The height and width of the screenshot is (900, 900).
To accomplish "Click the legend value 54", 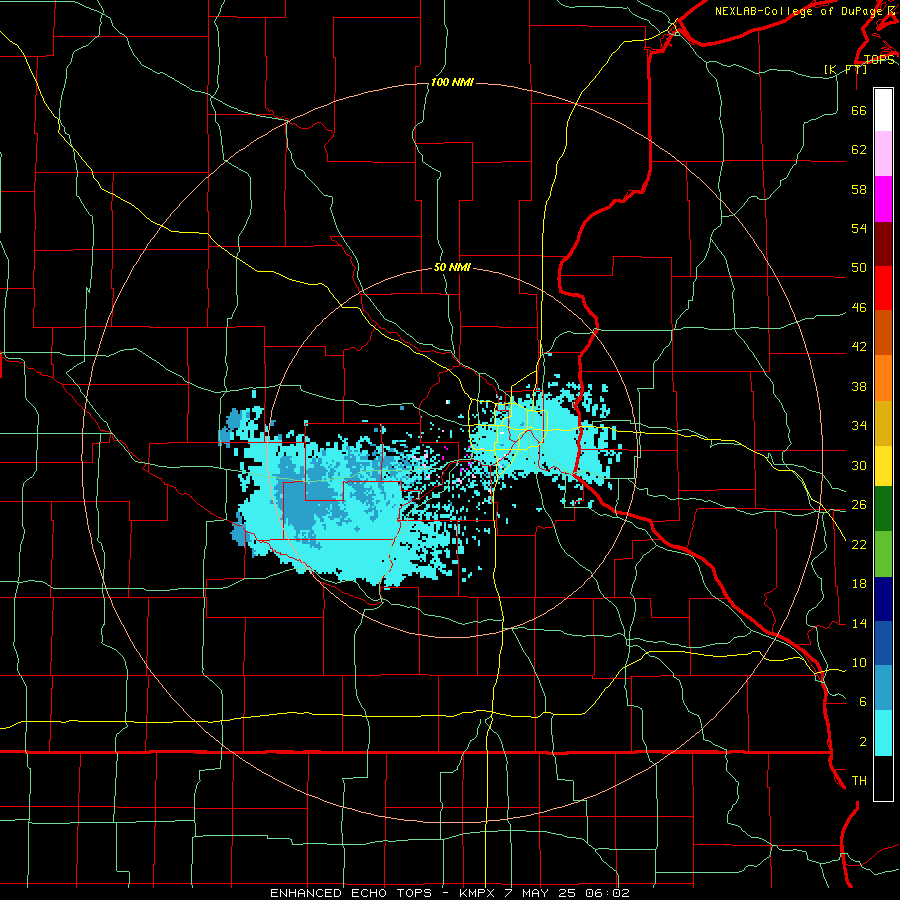I will pos(859,228).
